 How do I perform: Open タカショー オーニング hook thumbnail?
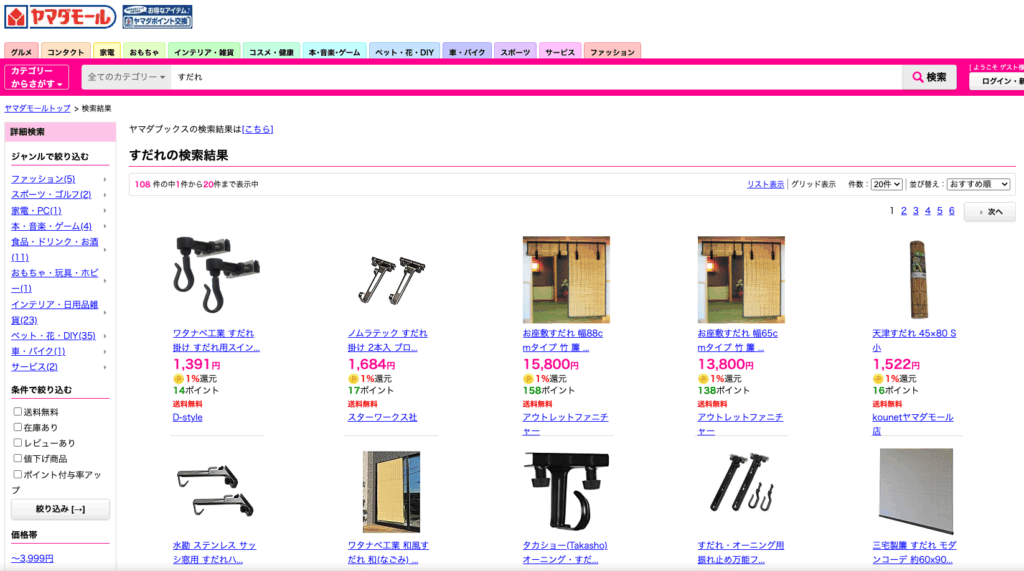[566, 492]
